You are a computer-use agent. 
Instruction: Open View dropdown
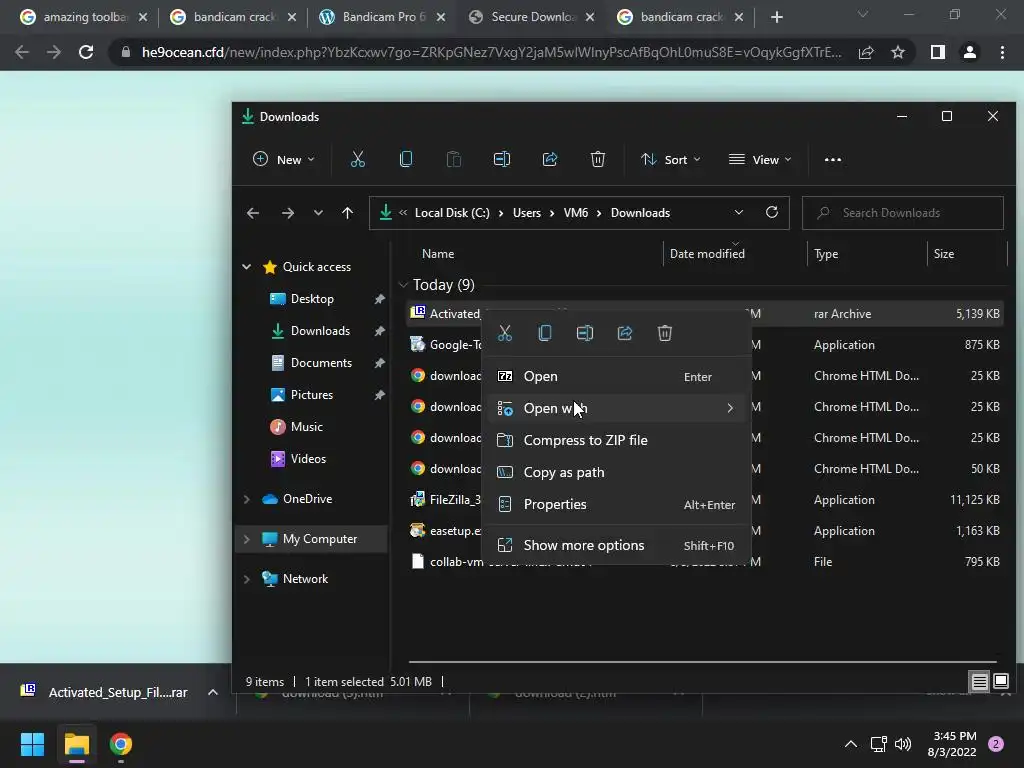[x=760, y=159]
